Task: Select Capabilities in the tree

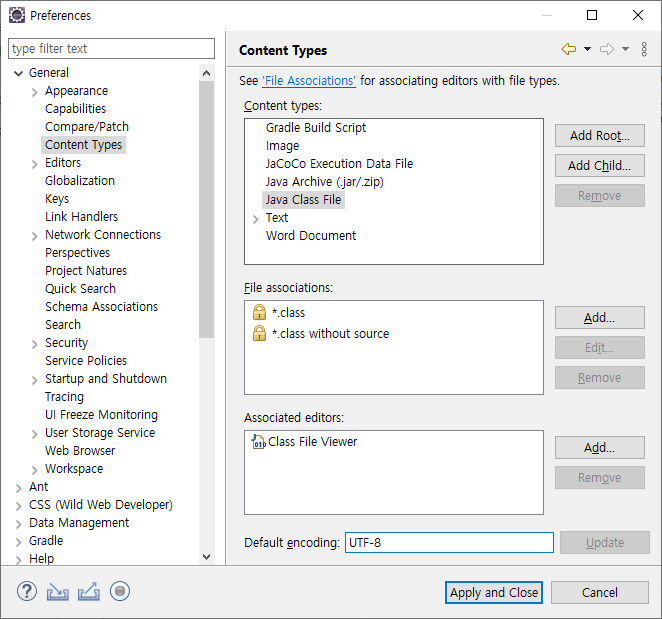Action: [x=76, y=109]
